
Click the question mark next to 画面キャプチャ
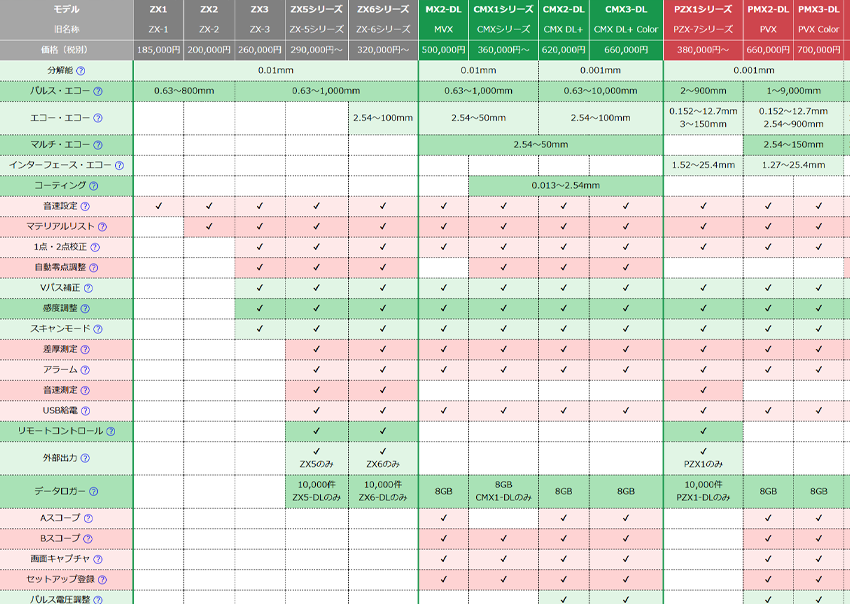(x=98, y=559)
